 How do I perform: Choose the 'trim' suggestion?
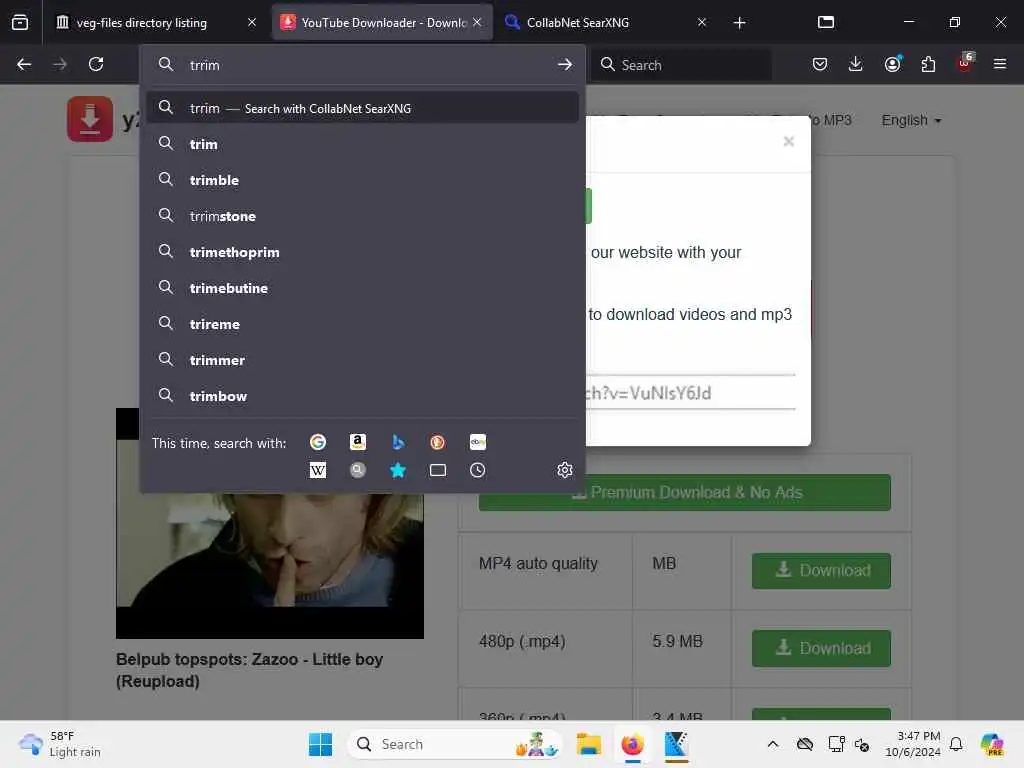point(362,144)
